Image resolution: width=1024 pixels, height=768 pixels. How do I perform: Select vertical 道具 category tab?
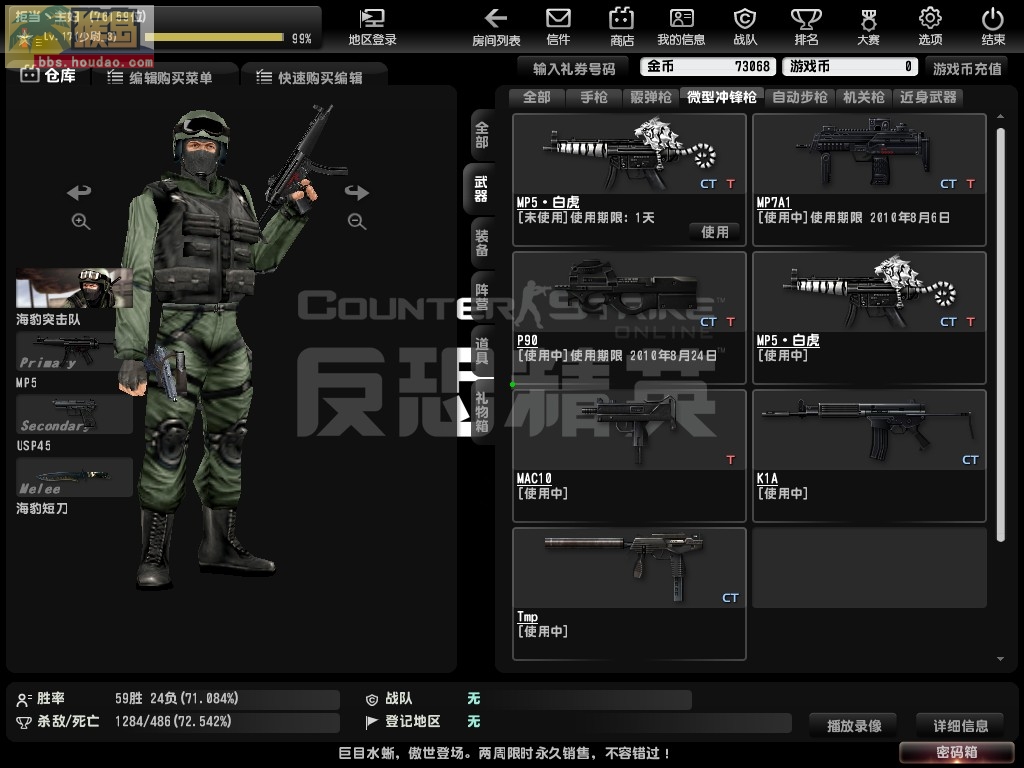coord(482,351)
